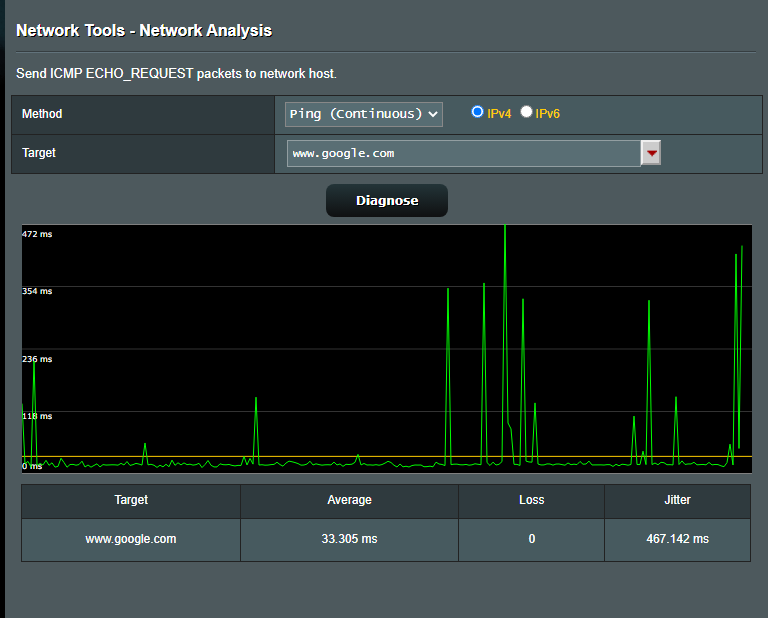Click the 118 ms axis label
The width and height of the screenshot is (768, 618).
37,416
